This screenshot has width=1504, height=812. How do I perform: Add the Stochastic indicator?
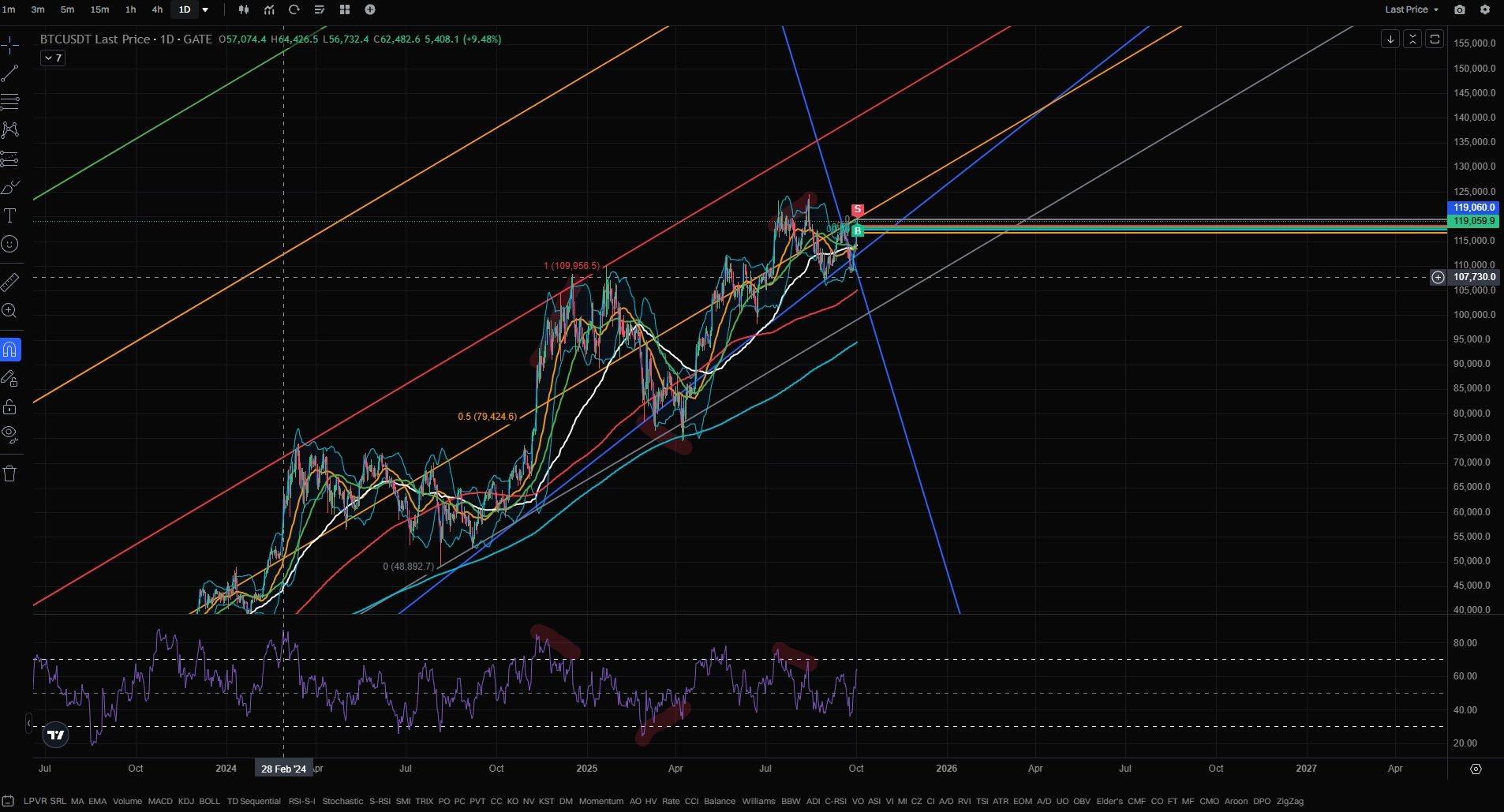click(x=342, y=801)
